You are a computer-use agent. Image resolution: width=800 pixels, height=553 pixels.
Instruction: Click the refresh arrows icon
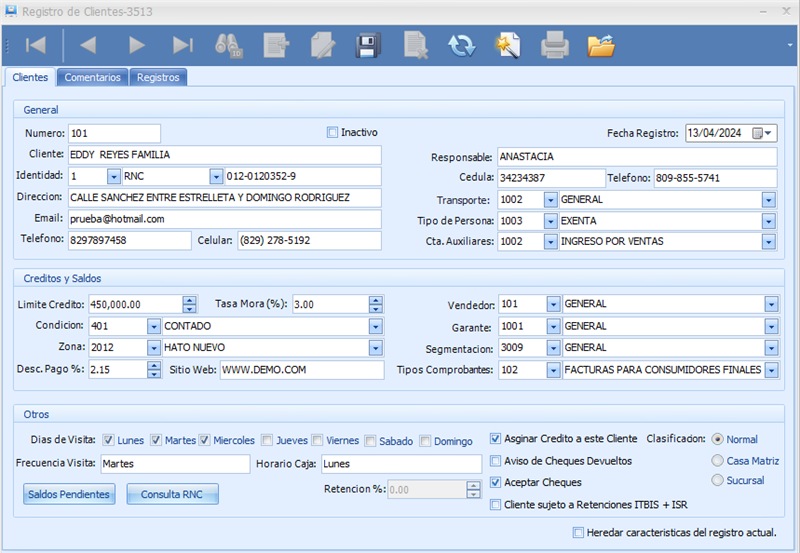[461, 45]
